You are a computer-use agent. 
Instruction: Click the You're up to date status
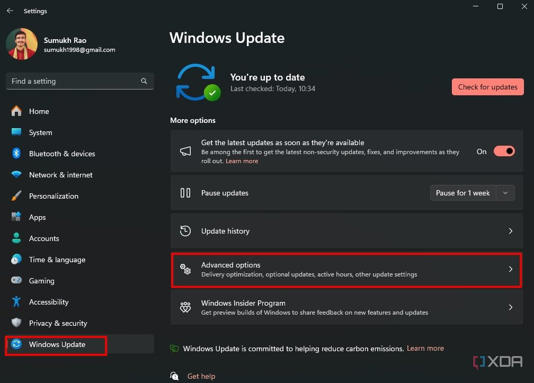pyautogui.click(x=267, y=77)
